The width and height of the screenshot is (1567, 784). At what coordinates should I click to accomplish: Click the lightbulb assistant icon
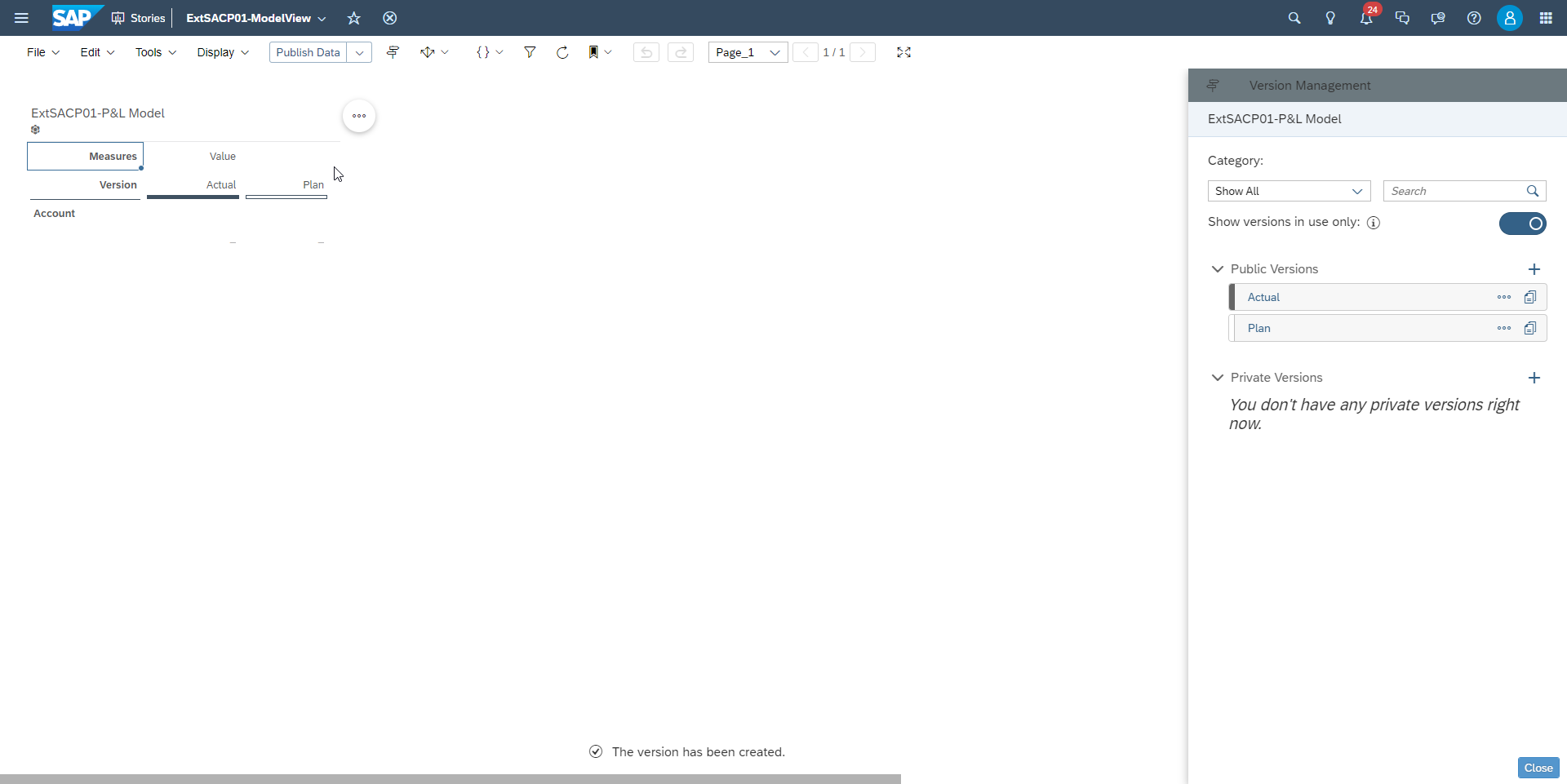(1330, 18)
